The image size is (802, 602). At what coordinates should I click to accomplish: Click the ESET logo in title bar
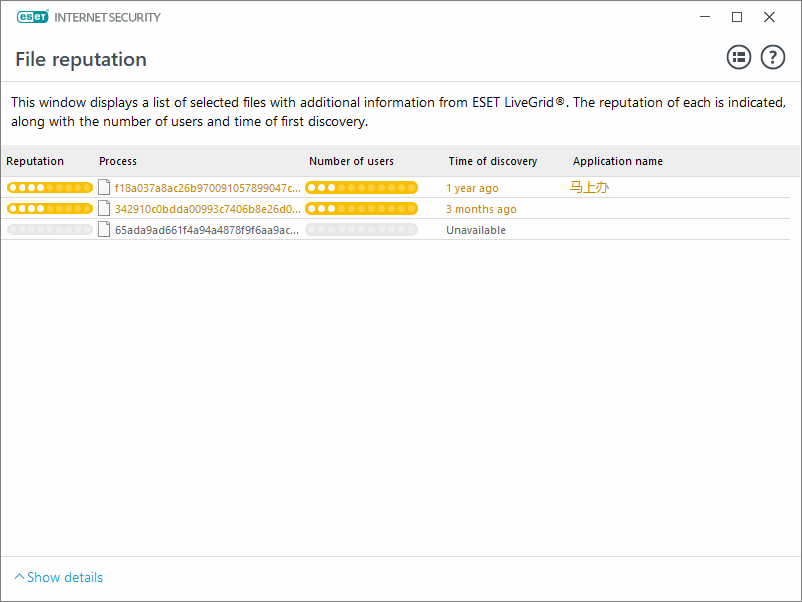click(33, 17)
